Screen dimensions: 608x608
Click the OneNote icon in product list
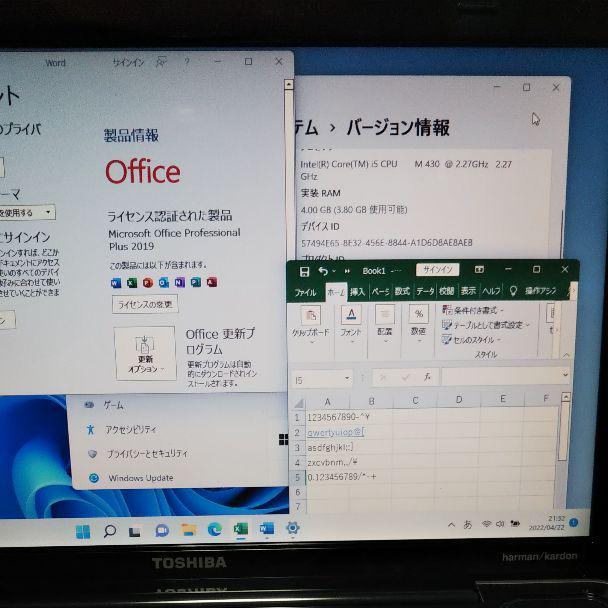pos(180,282)
